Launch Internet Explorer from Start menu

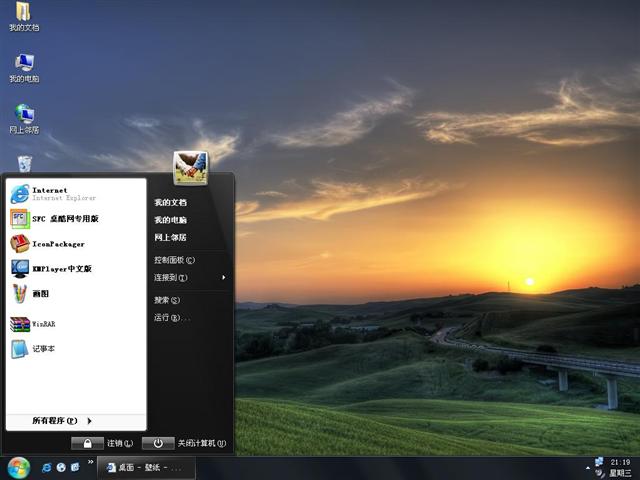(x=76, y=194)
